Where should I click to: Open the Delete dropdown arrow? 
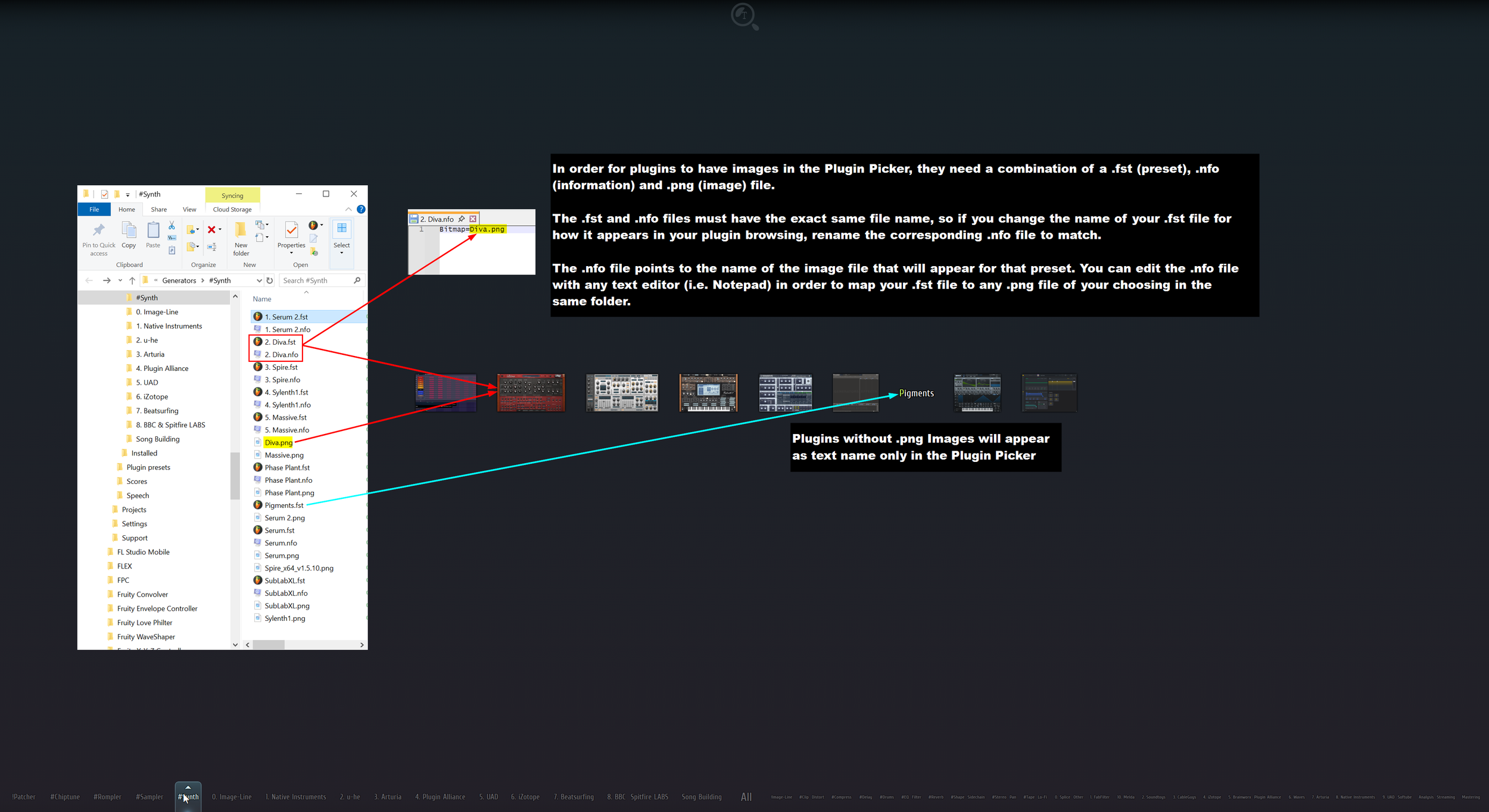[x=220, y=230]
